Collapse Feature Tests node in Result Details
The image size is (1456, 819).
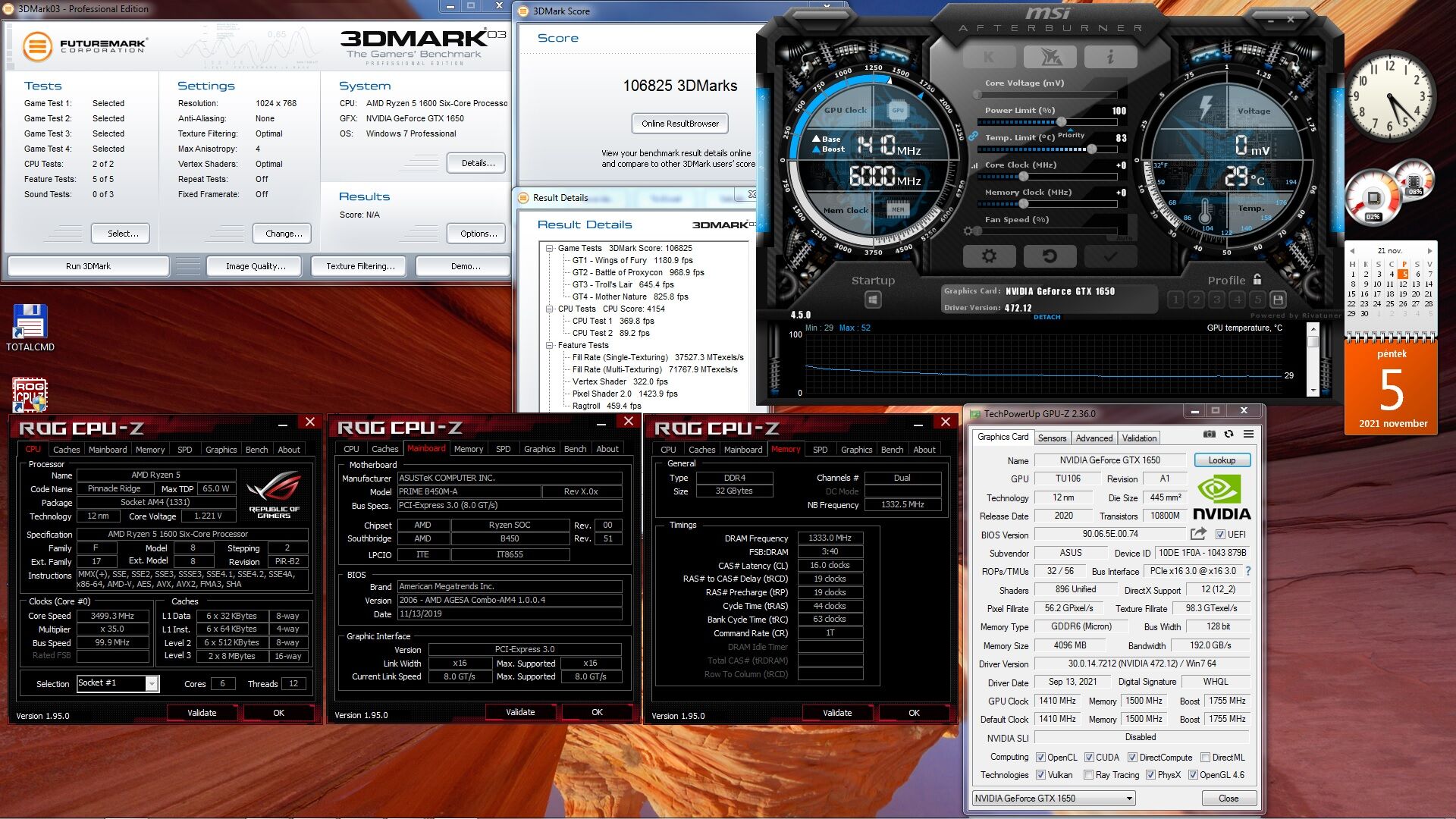point(550,345)
